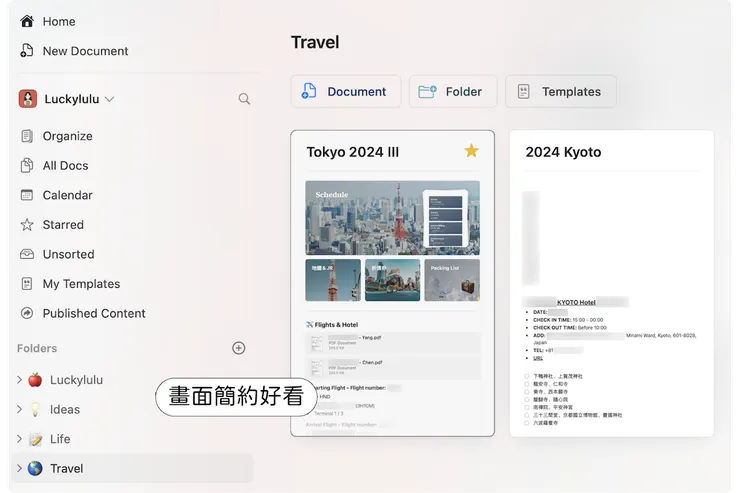Open the URL link in Kyoto card
This screenshot has height=493, width=740.
538,358
